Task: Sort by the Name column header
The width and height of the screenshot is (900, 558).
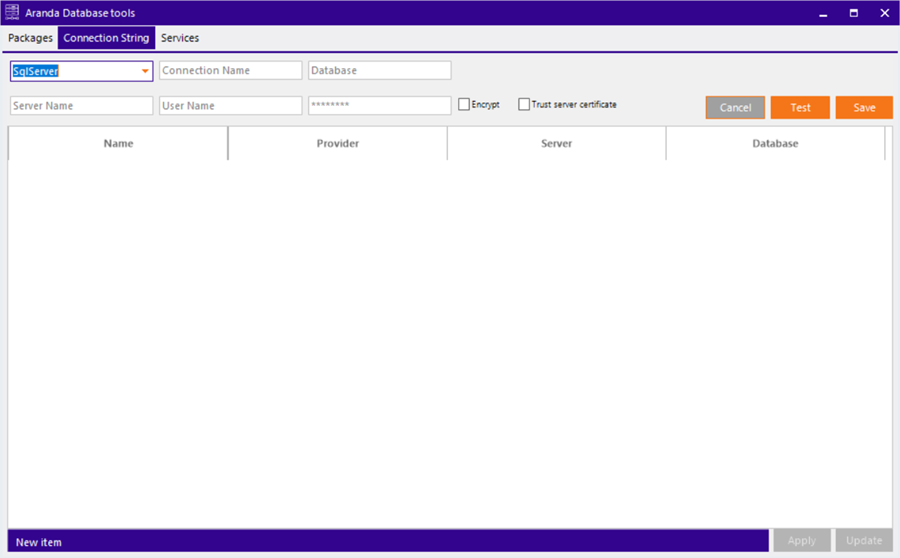Action: (x=118, y=144)
